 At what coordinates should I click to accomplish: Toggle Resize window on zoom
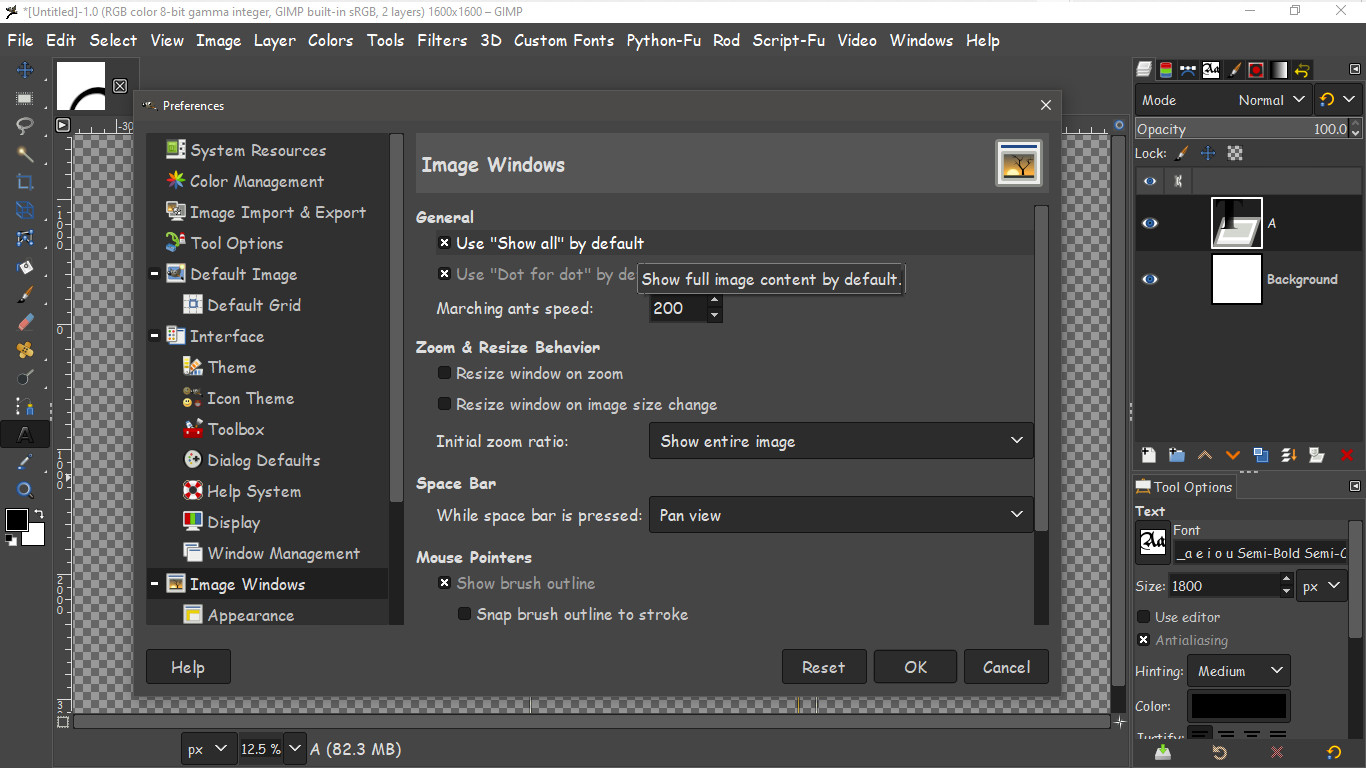(445, 374)
